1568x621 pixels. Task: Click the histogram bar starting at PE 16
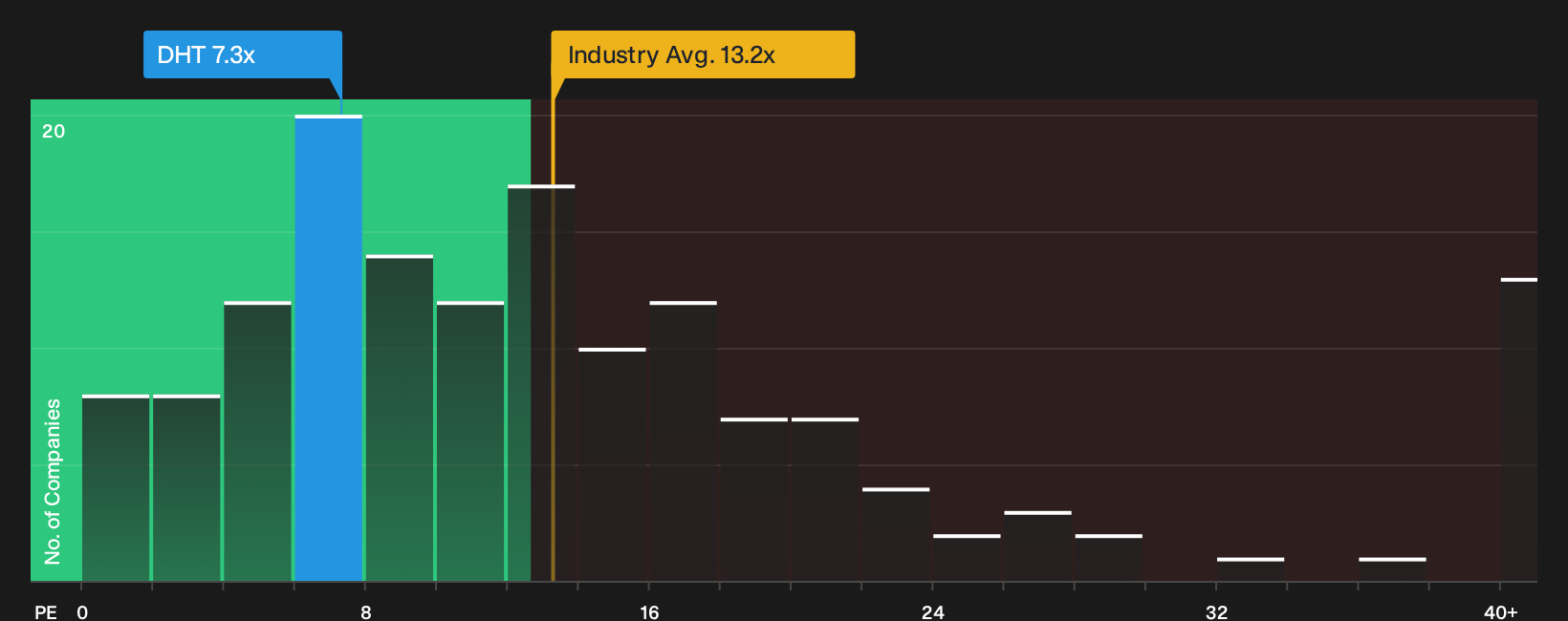pos(683,441)
